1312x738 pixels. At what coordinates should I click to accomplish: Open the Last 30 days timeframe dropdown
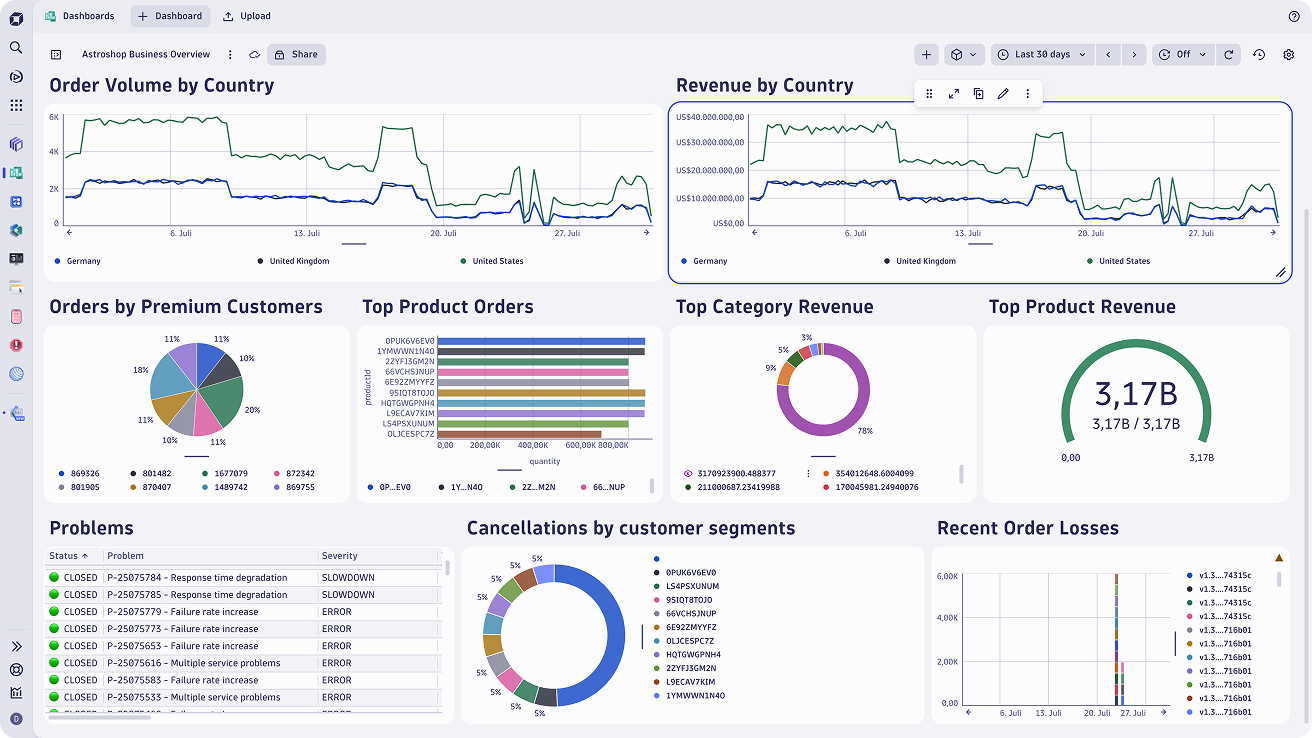pos(1041,55)
